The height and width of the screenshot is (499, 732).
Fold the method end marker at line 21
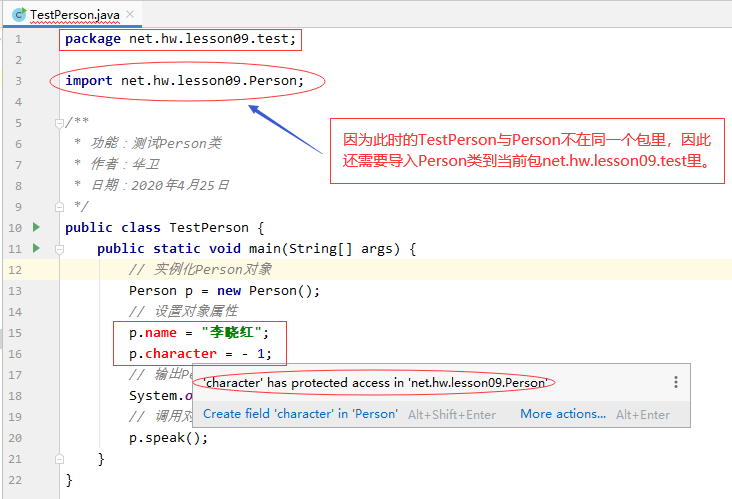click(59, 459)
